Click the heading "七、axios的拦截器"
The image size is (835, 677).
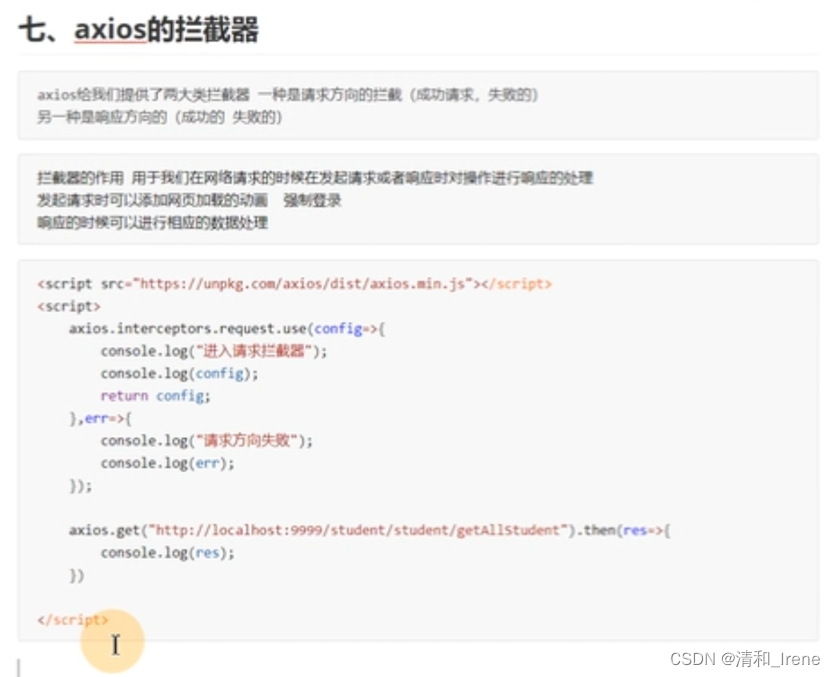click(x=139, y=29)
